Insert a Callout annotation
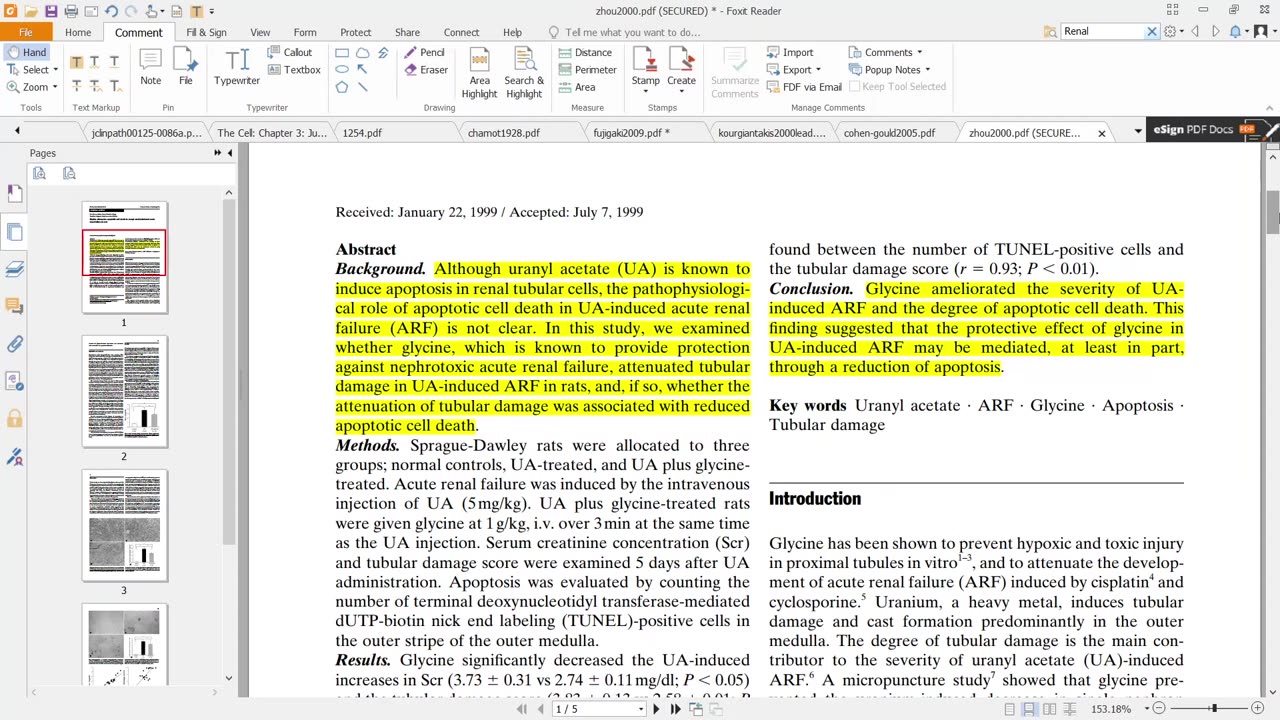 (290, 52)
